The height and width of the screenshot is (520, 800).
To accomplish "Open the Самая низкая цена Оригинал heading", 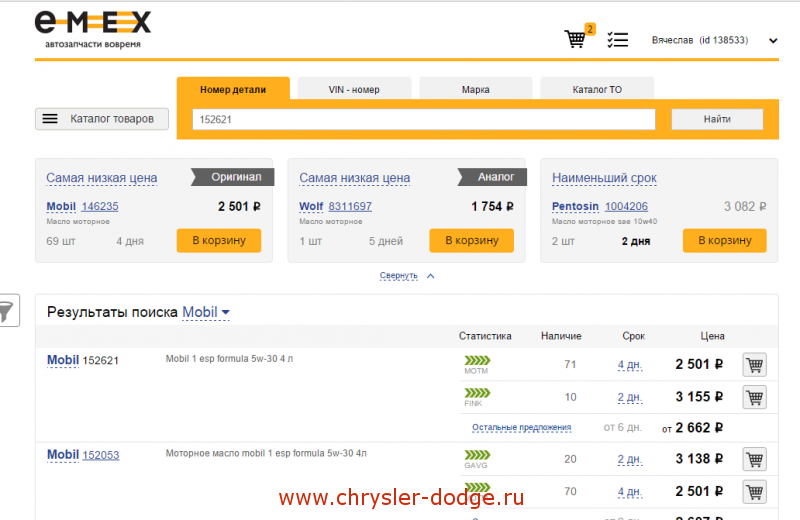I will [x=102, y=178].
